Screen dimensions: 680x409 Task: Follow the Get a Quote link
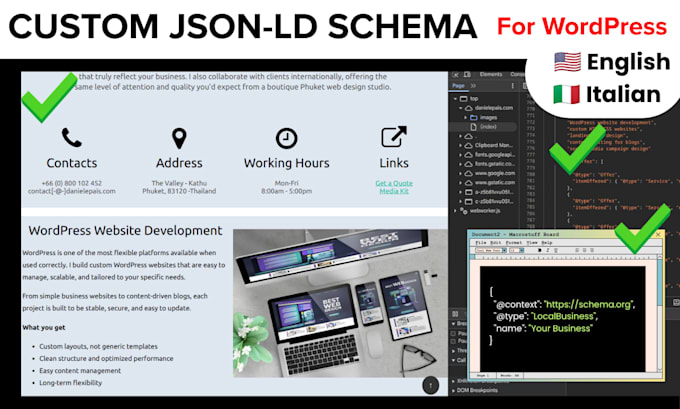click(x=394, y=183)
